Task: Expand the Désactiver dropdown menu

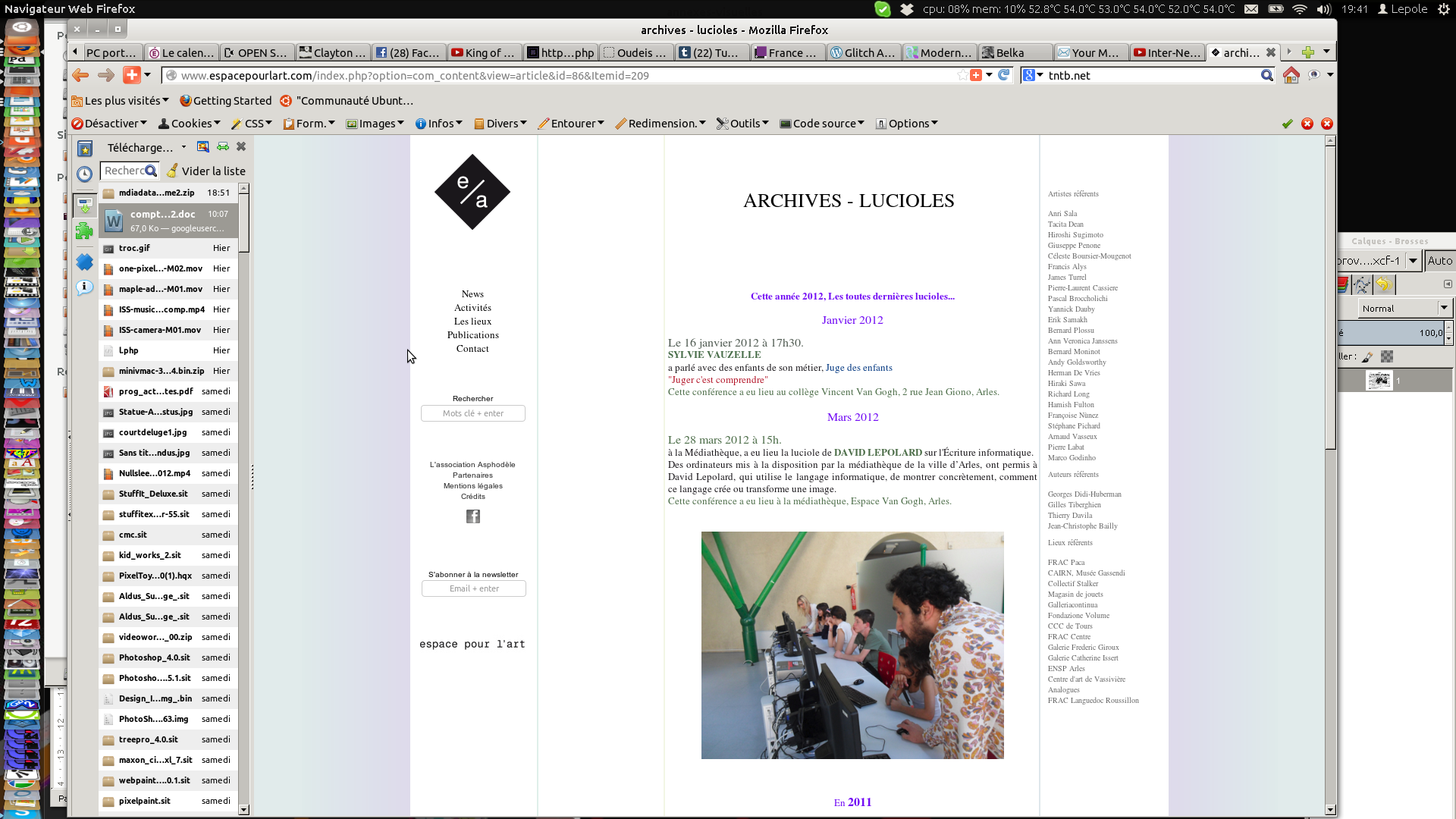Action: [109, 124]
